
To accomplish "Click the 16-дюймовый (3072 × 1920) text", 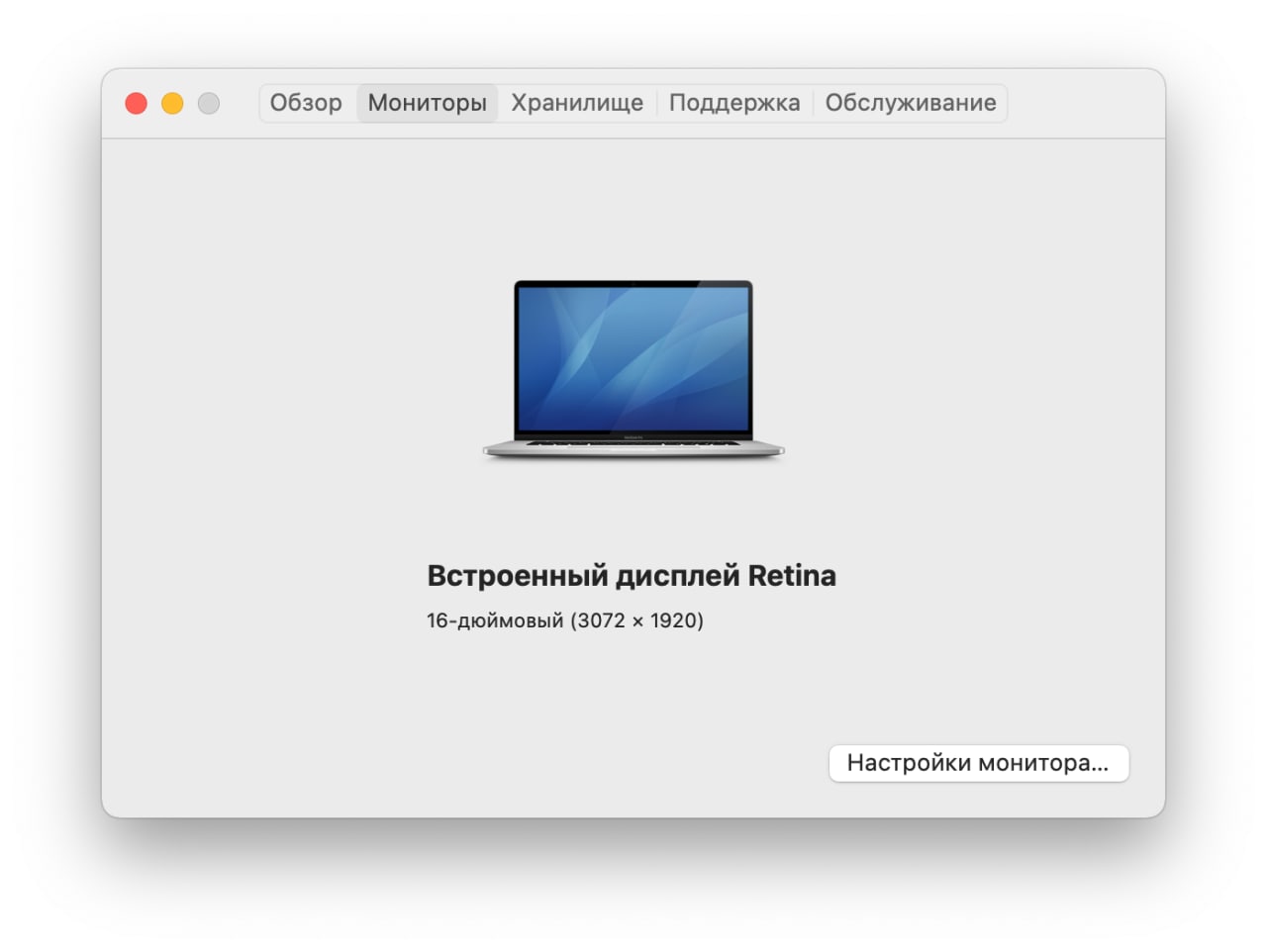I will [x=565, y=620].
